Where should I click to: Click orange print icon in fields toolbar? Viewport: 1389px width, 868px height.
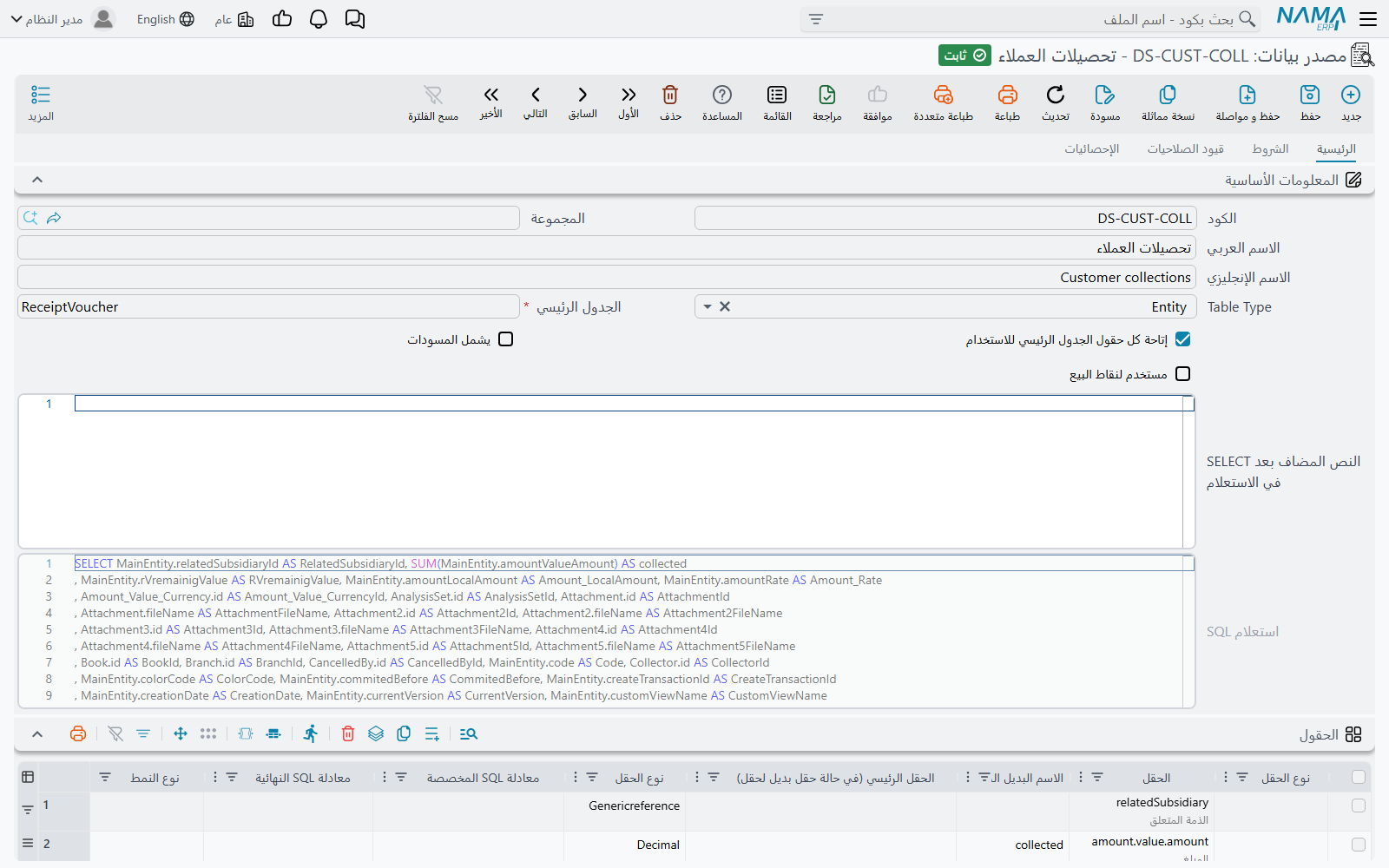pos(78,733)
